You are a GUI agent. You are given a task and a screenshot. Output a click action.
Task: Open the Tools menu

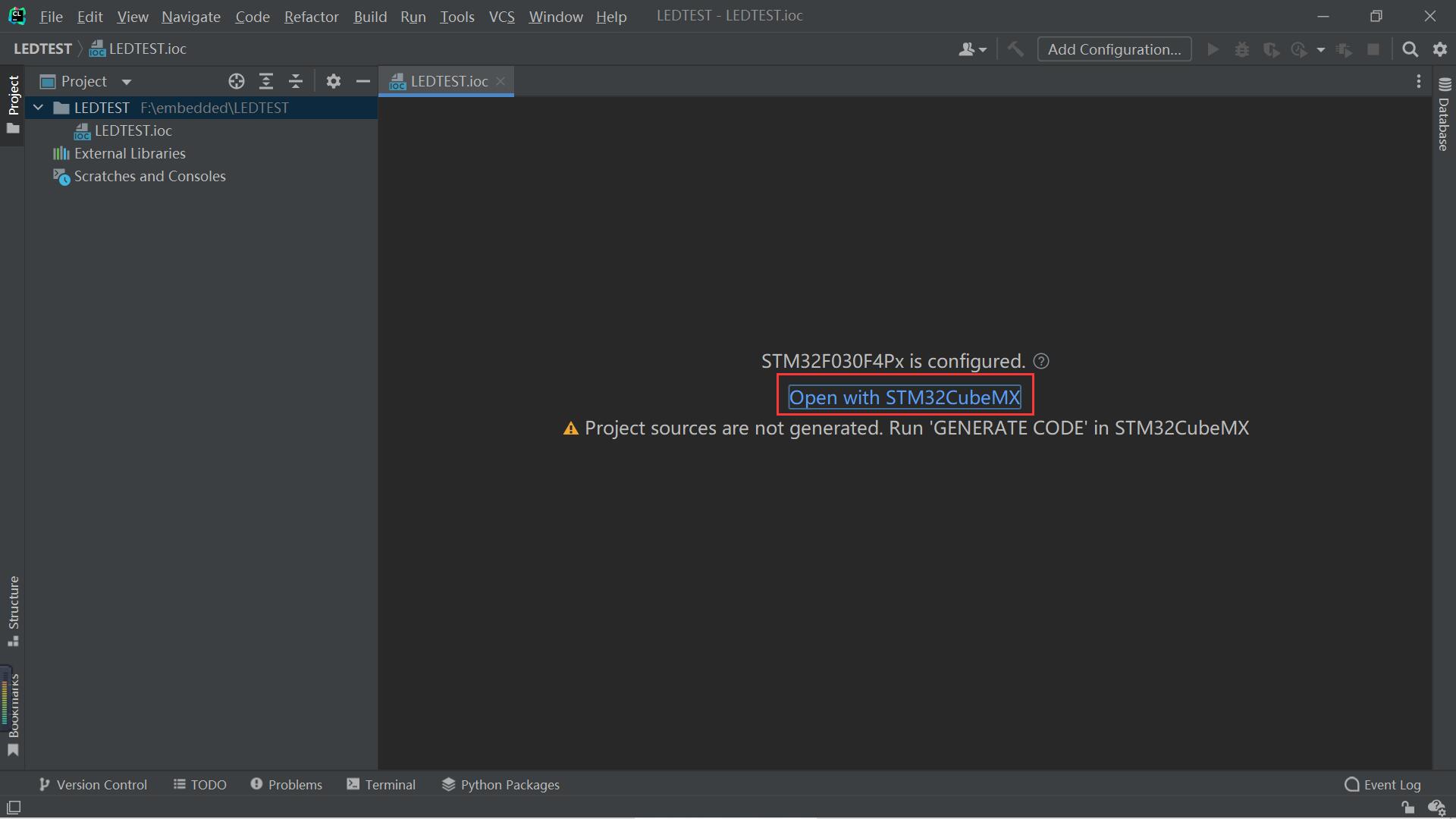(457, 17)
